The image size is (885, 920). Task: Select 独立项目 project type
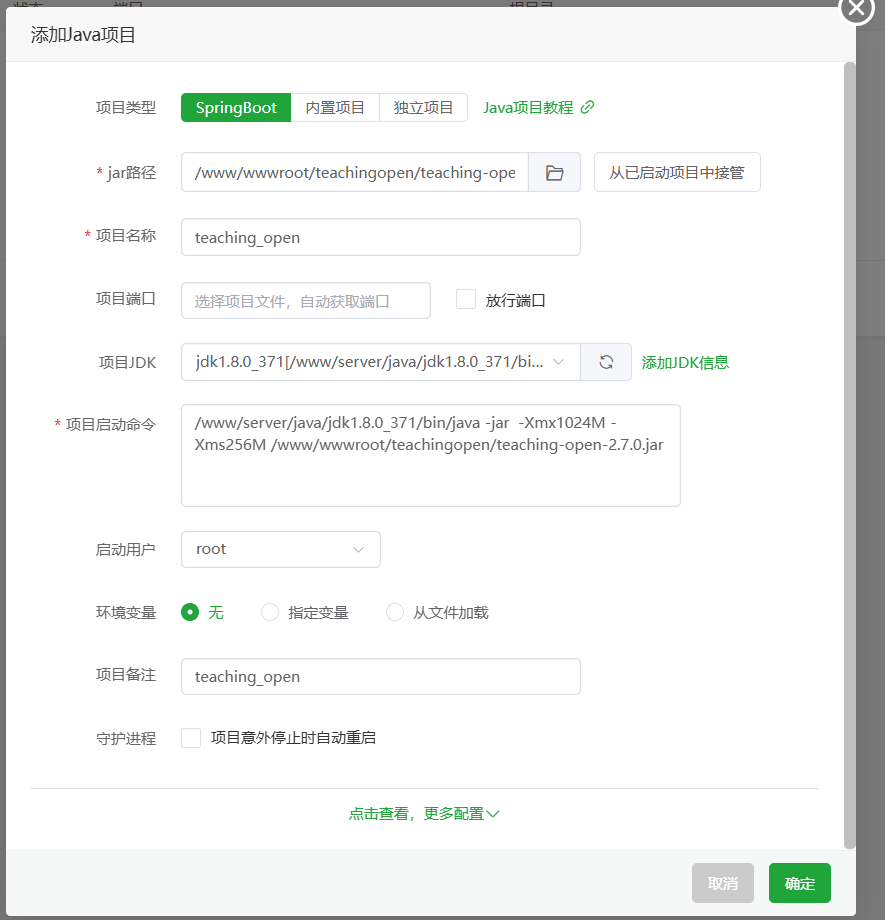[x=423, y=108]
